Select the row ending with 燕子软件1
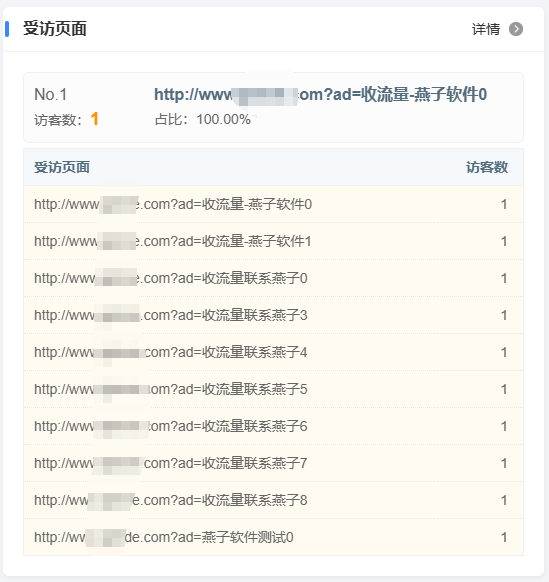The image size is (549, 582). coord(273,241)
